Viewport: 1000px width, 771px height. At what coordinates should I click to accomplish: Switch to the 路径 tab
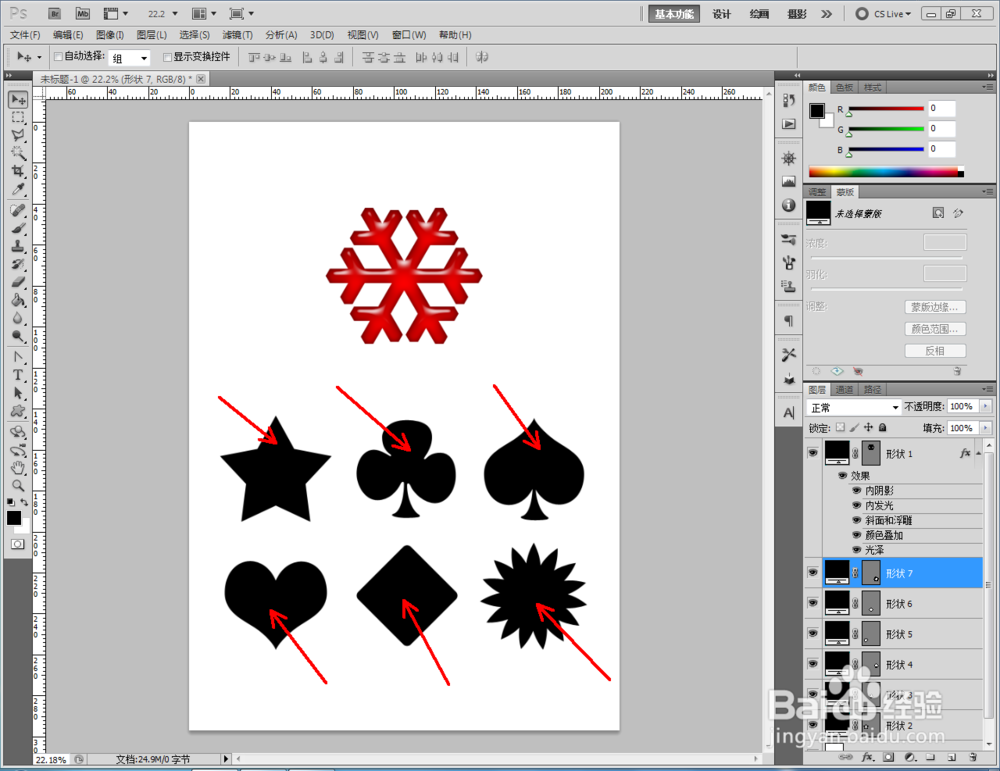coord(872,390)
